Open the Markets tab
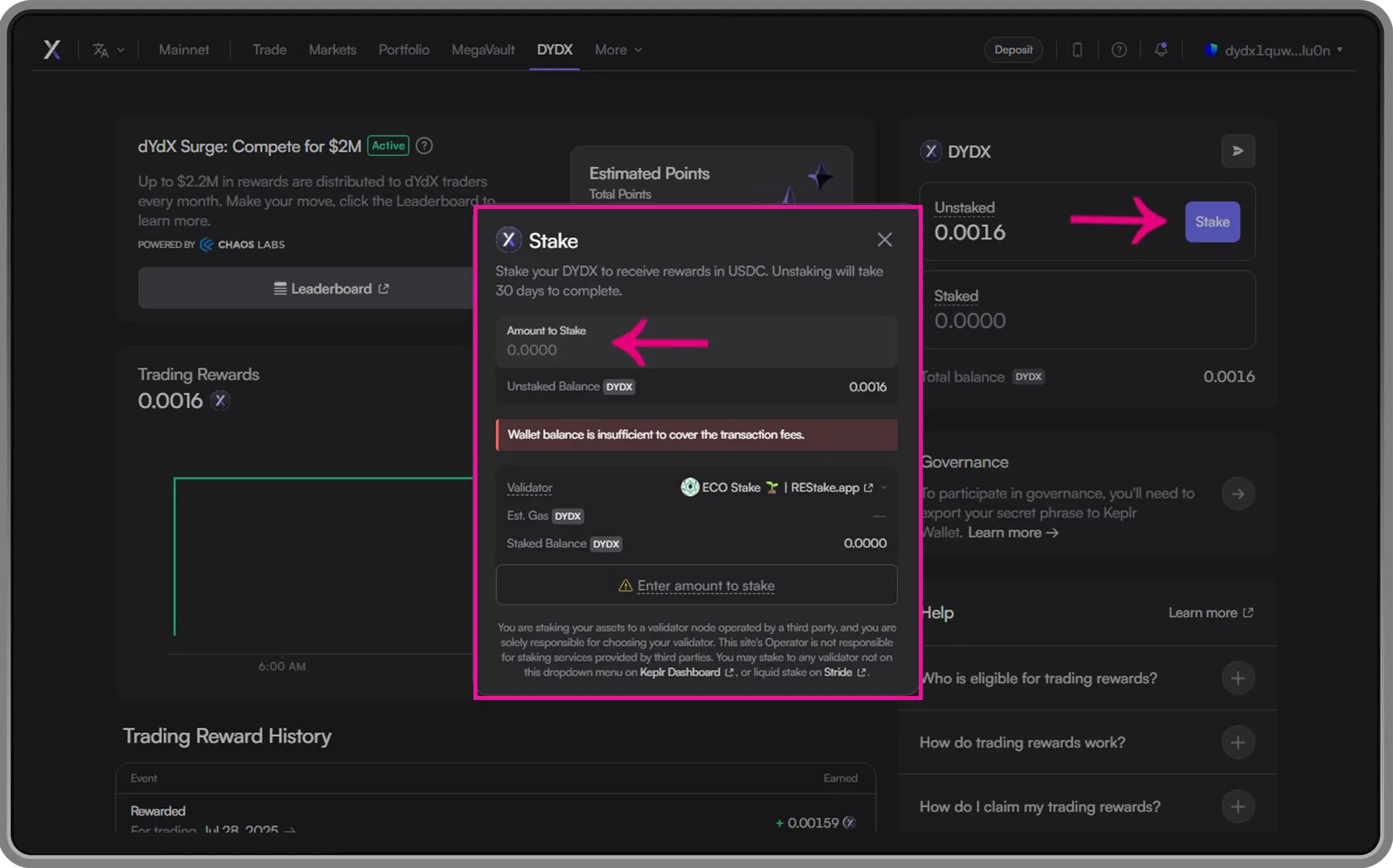Image resolution: width=1393 pixels, height=868 pixels. pyautogui.click(x=333, y=50)
